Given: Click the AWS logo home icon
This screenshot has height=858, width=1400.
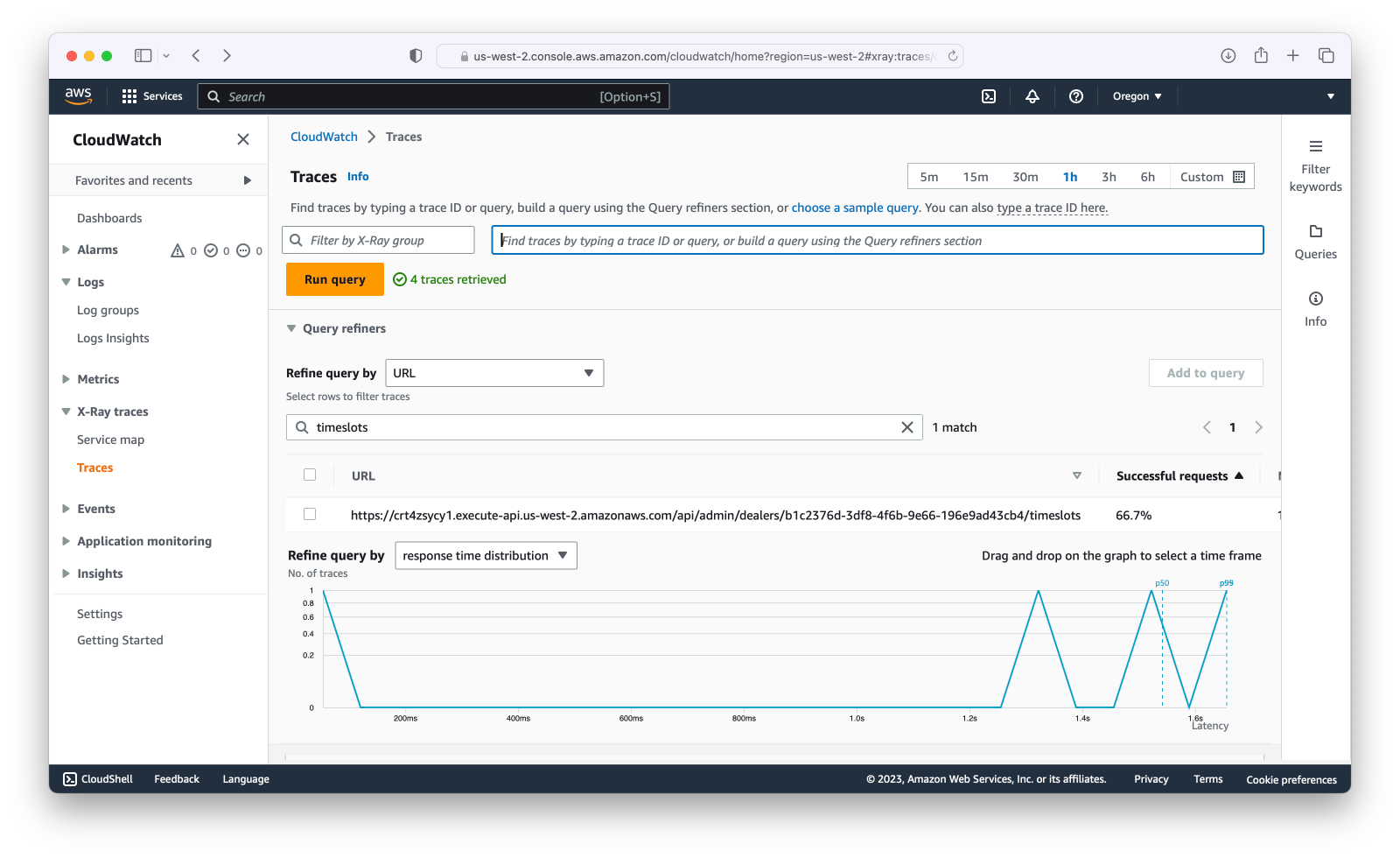Looking at the screenshot, I should [x=78, y=95].
